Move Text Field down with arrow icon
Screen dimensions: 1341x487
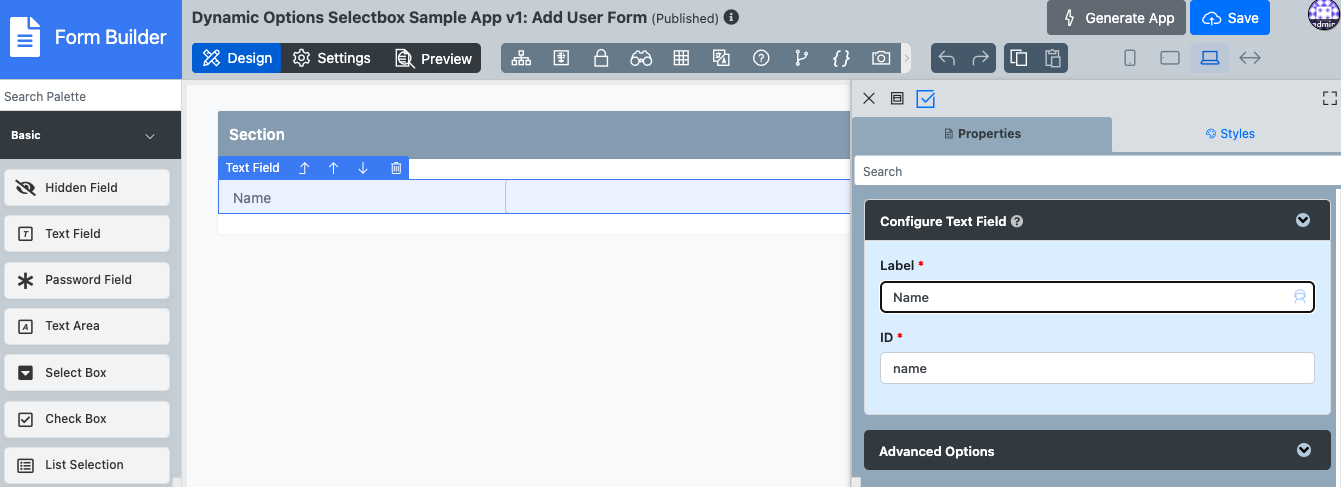click(363, 168)
